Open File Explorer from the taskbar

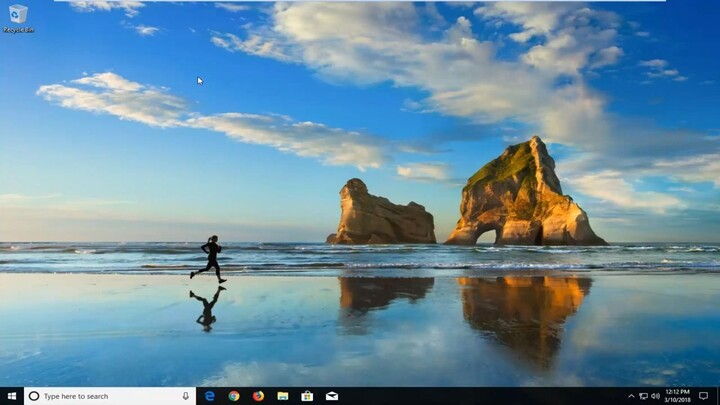283,396
